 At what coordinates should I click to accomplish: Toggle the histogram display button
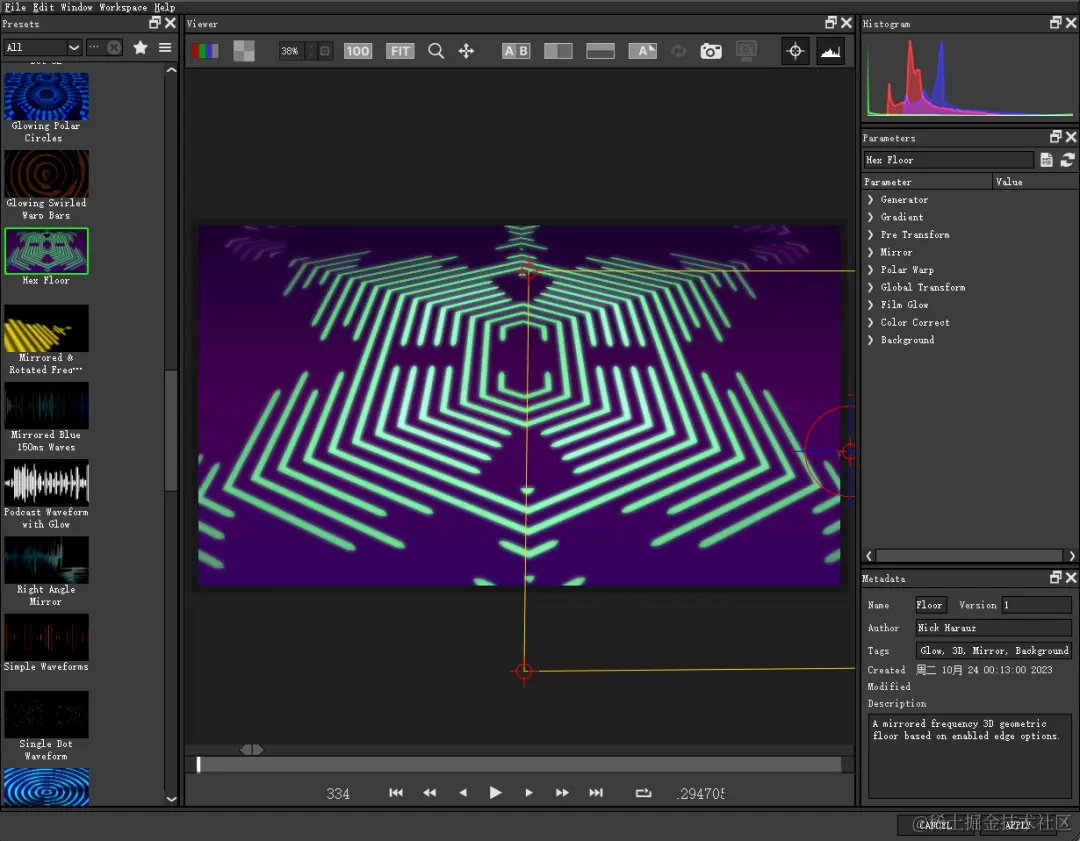(x=829, y=51)
